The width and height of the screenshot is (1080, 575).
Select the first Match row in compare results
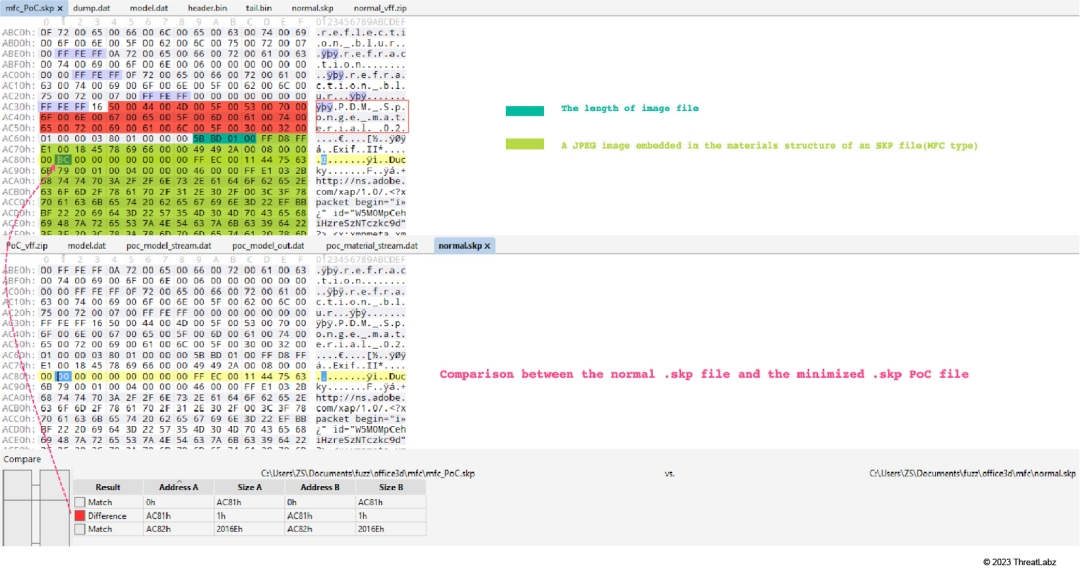tap(100, 503)
